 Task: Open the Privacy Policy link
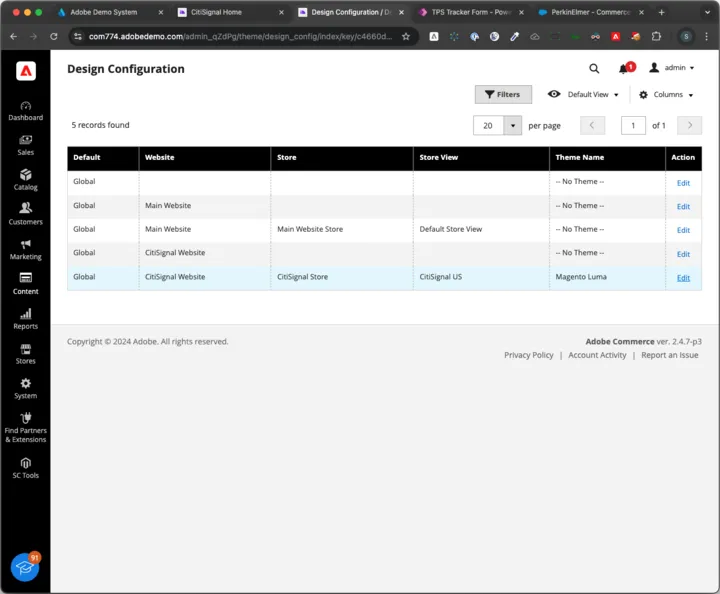[529, 355]
